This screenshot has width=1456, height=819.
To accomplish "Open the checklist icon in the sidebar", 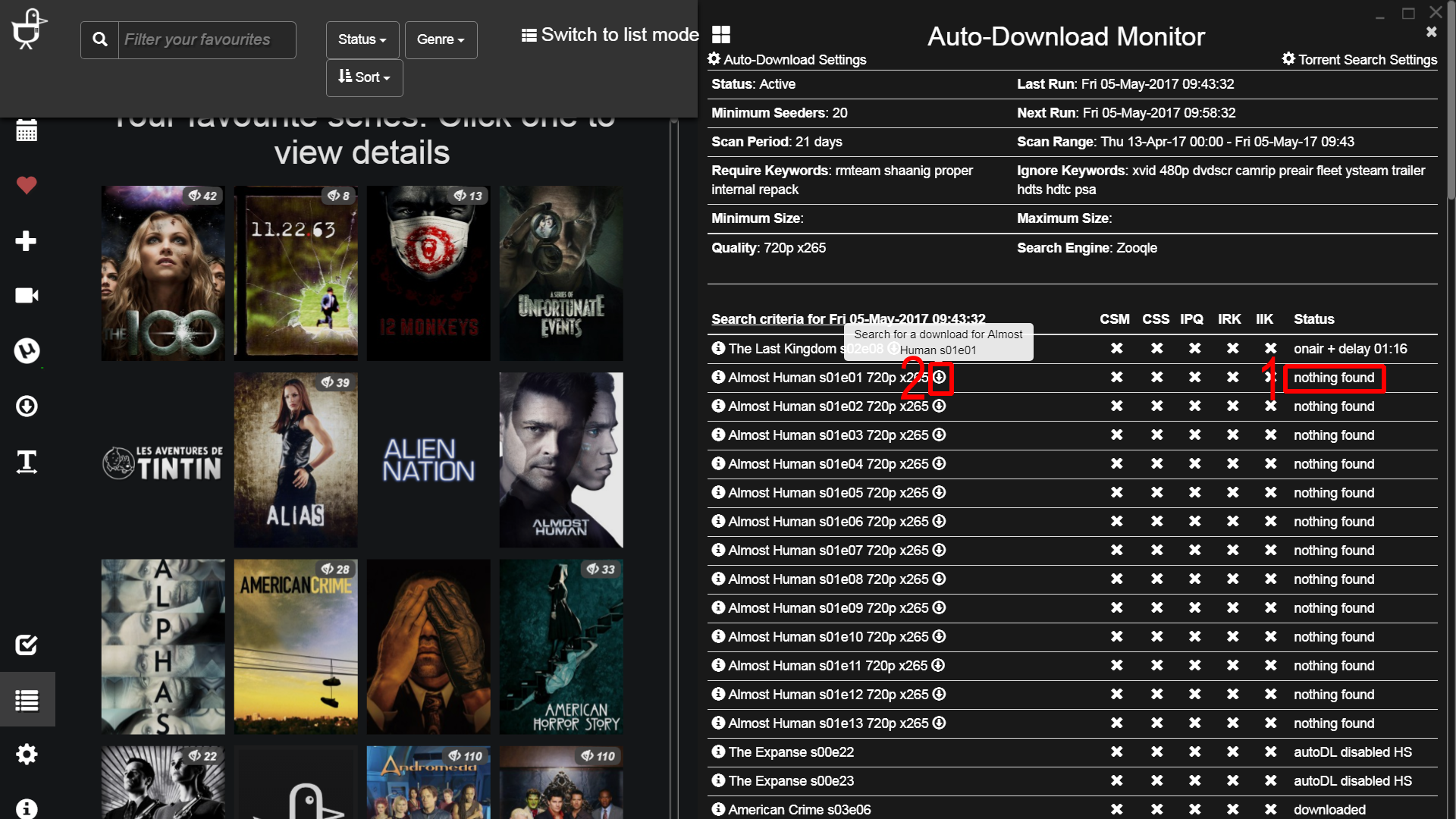I will coord(27,645).
